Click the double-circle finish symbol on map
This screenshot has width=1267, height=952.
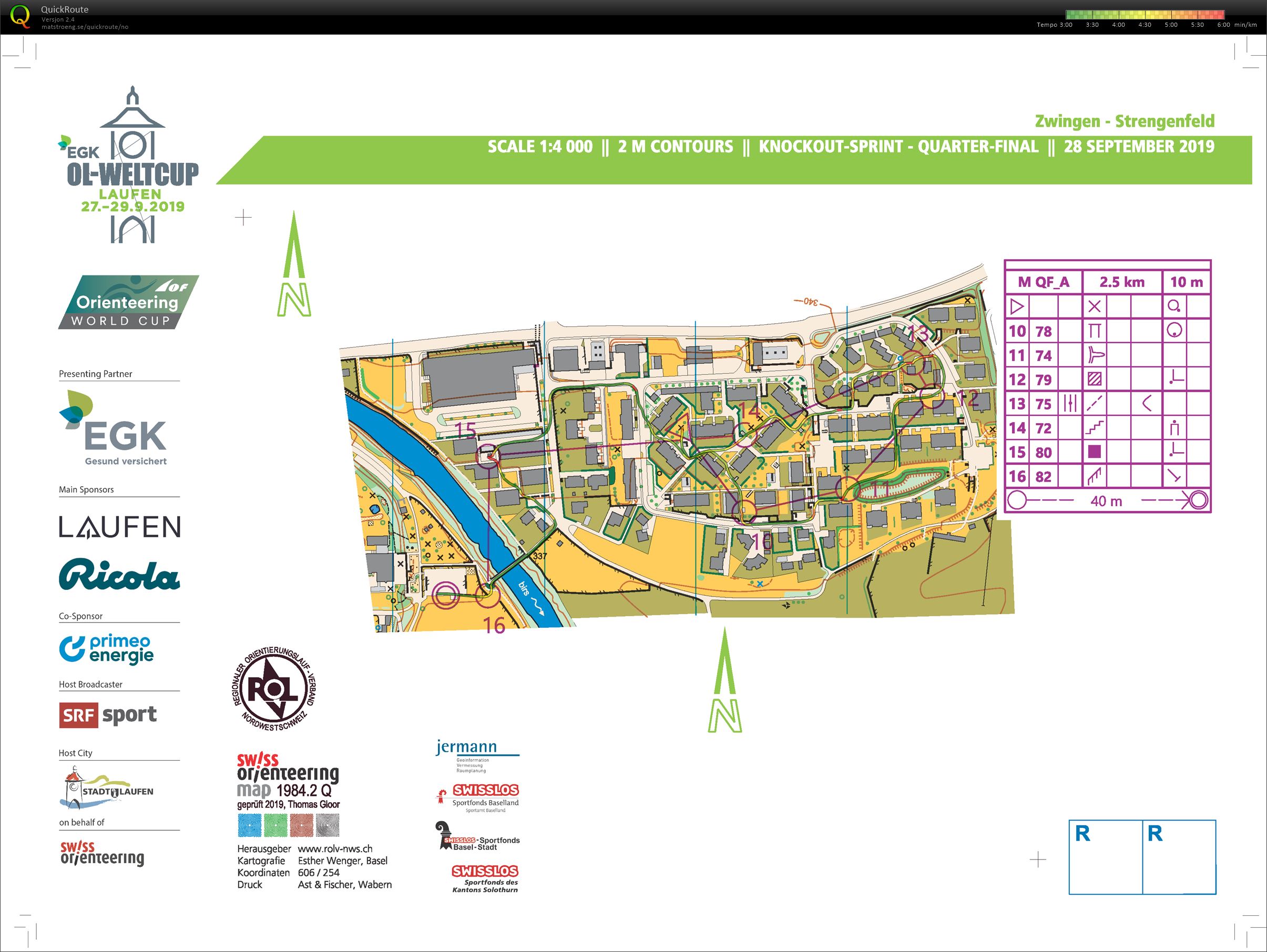(445, 595)
